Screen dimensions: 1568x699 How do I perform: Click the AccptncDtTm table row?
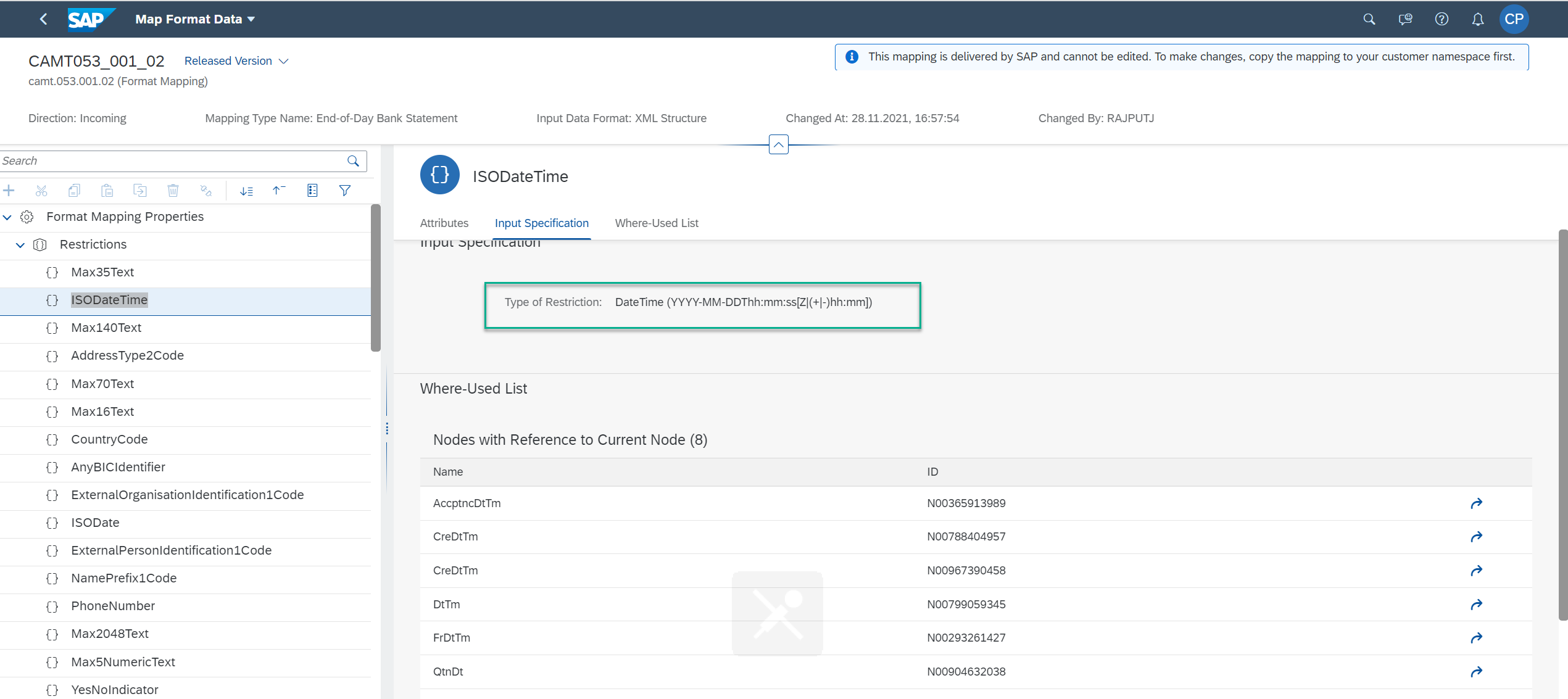(x=976, y=503)
